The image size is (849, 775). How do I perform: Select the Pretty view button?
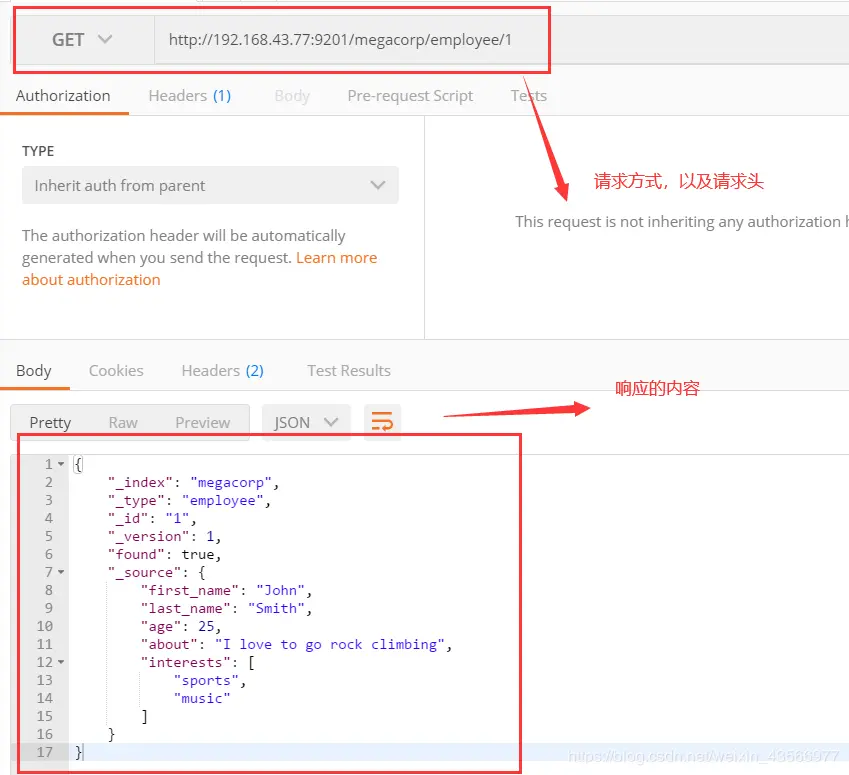[x=50, y=422]
